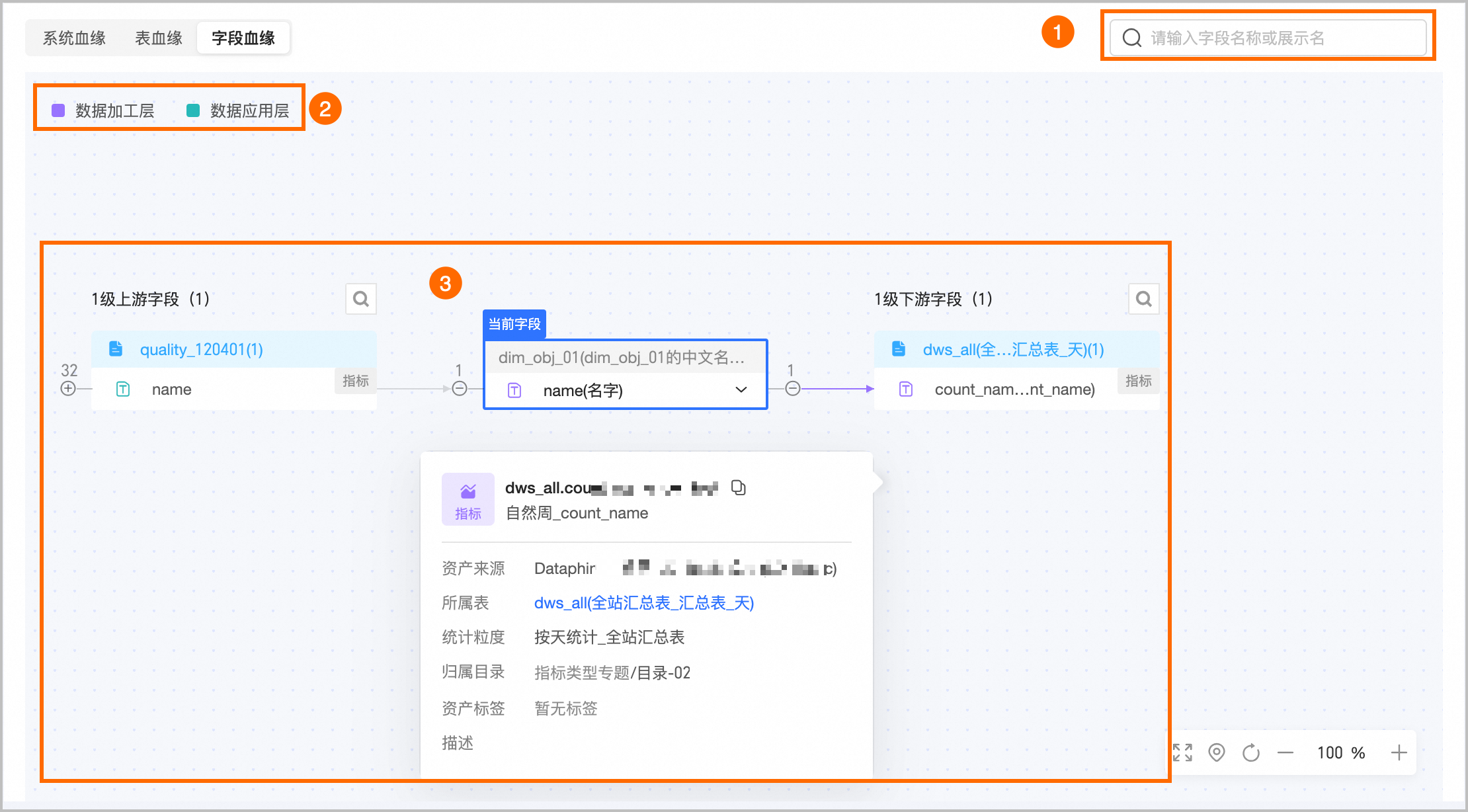Open the name(名字) field dropdown
The image size is (1468, 812).
(x=741, y=390)
